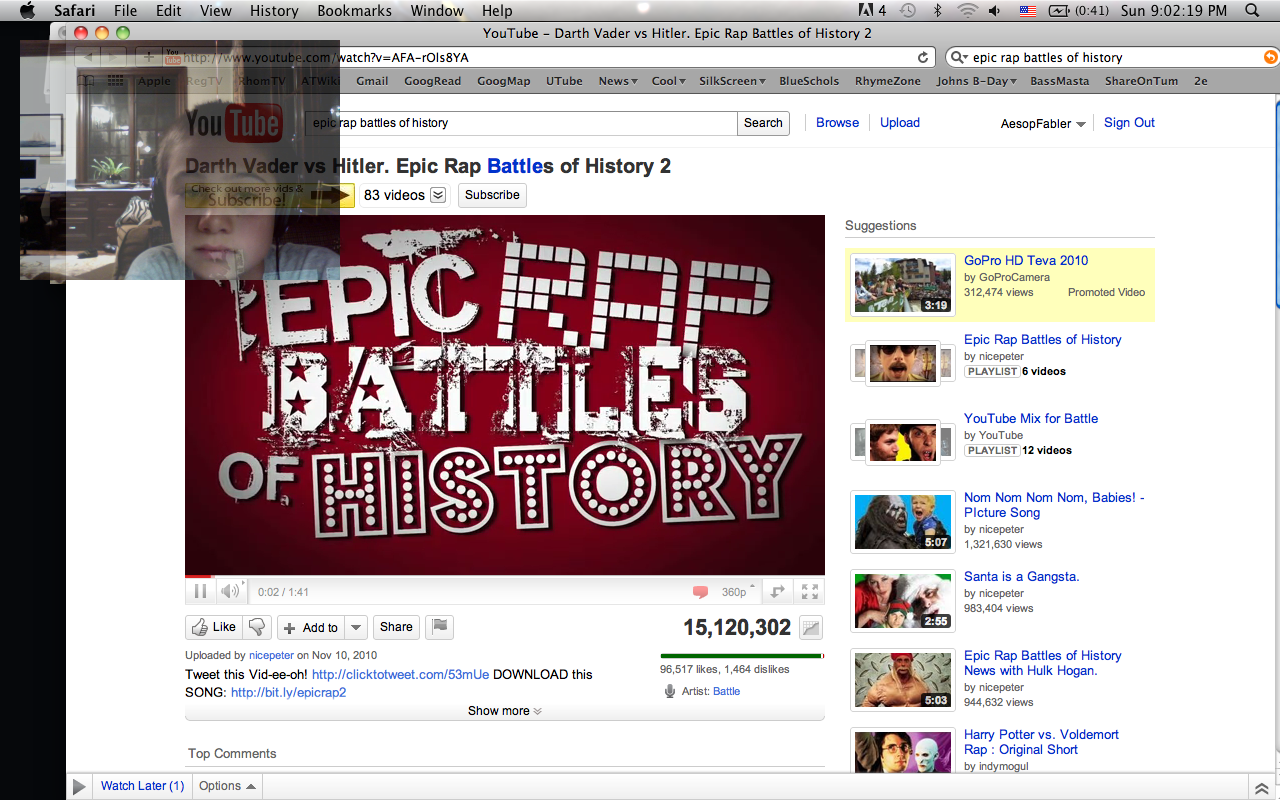Flag the video with the flag icon

tap(439, 627)
